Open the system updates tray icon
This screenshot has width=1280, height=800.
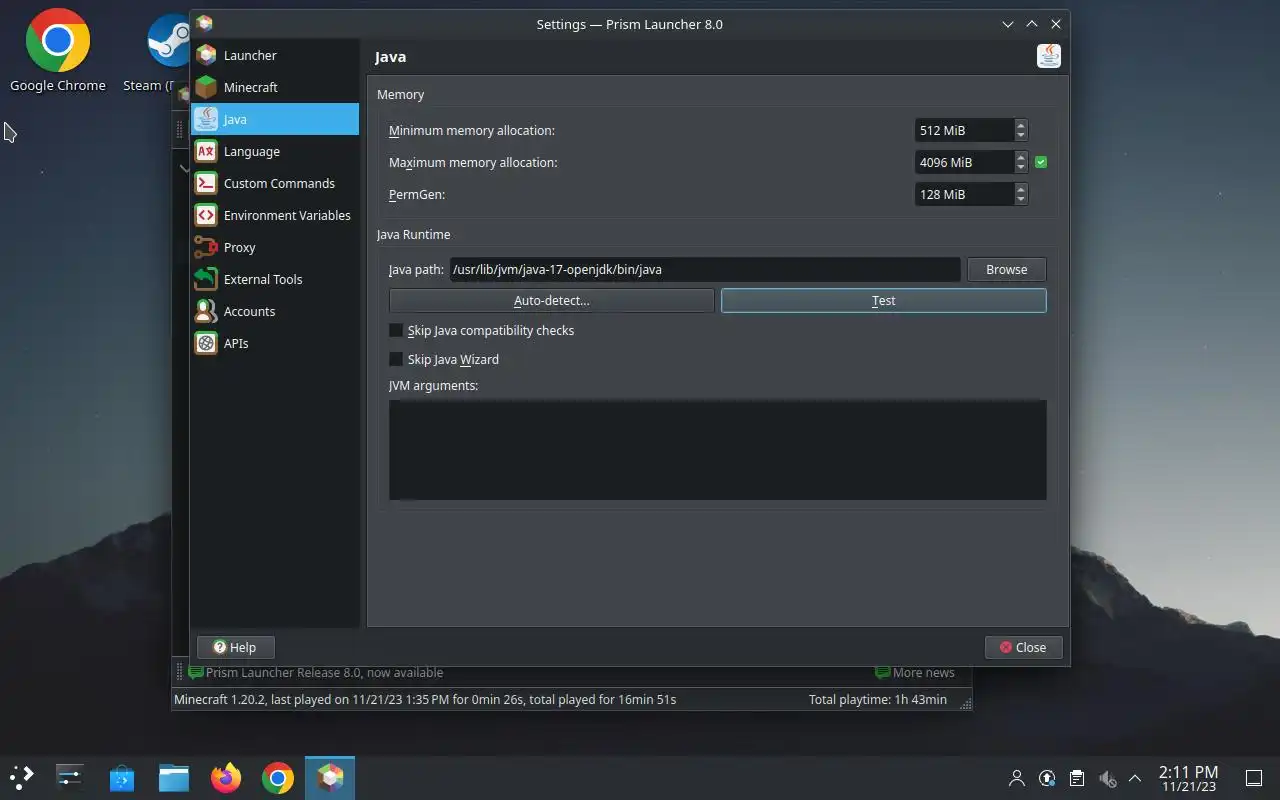tap(1047, 778)
